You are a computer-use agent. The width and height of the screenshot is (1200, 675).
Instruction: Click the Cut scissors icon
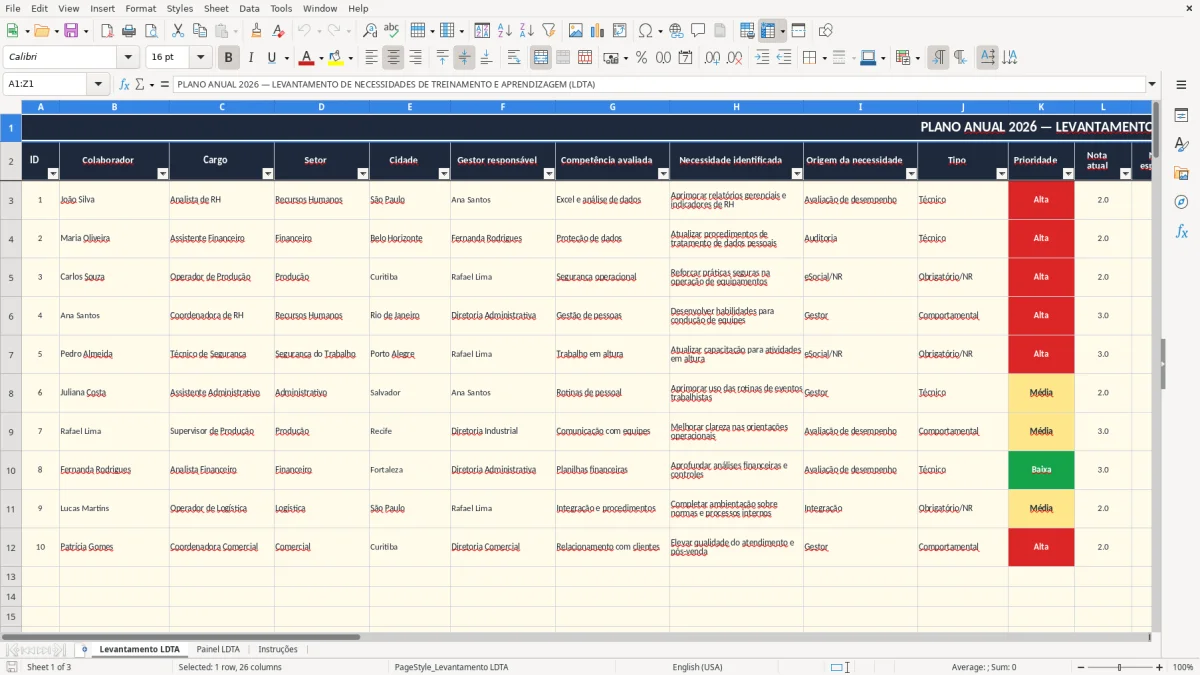tap(178, 31)
